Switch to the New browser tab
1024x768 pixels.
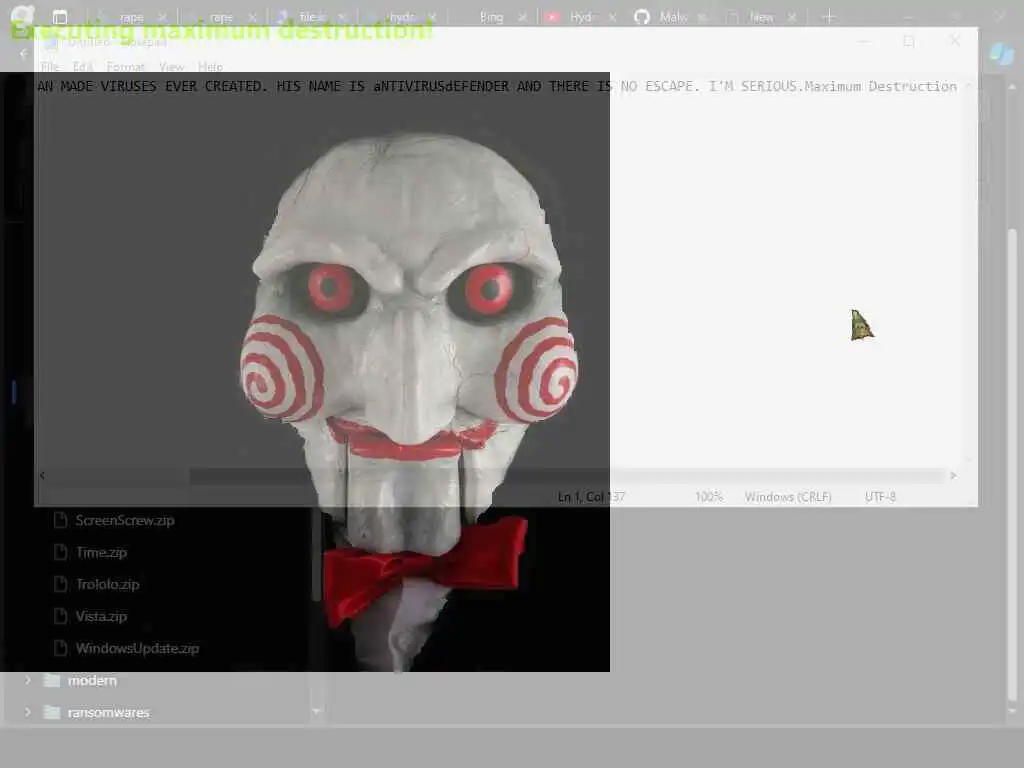tap(761, 17)
